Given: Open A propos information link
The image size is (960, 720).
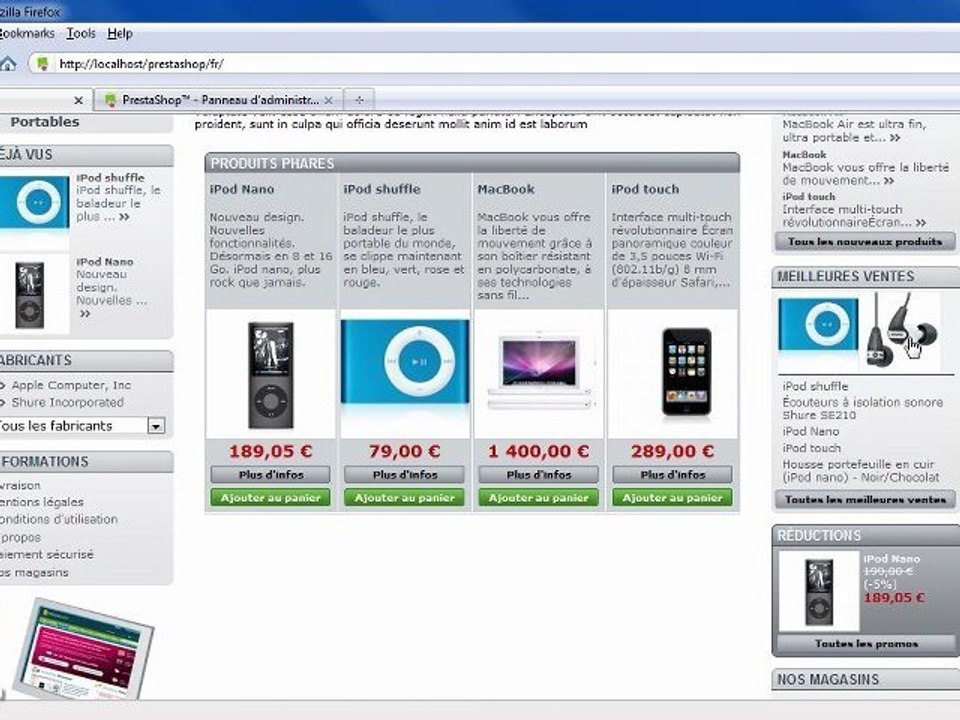Looking at the screenshot, I should coord(20,537).
